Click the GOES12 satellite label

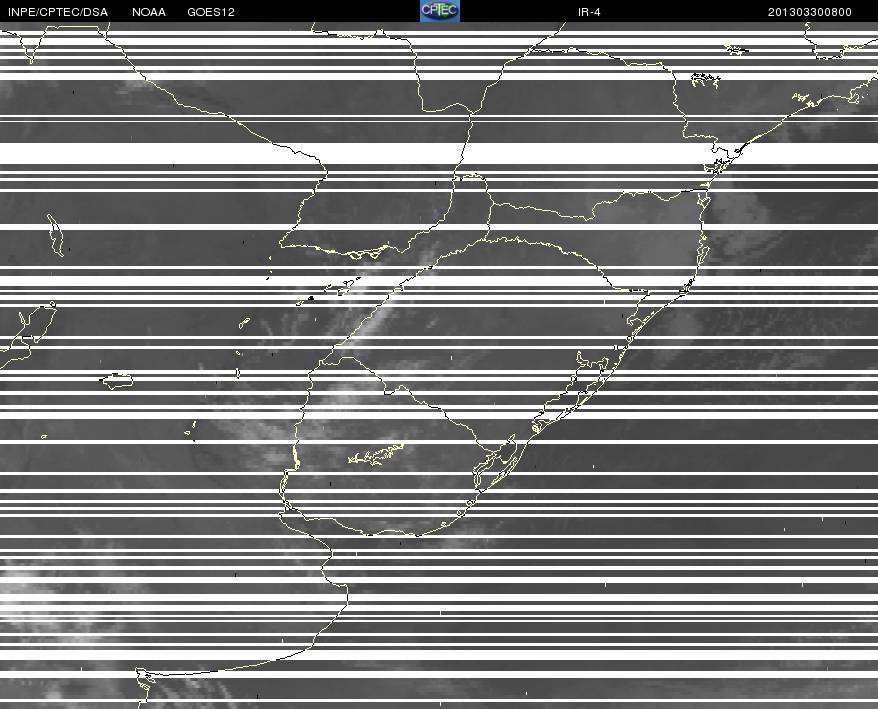211,12
